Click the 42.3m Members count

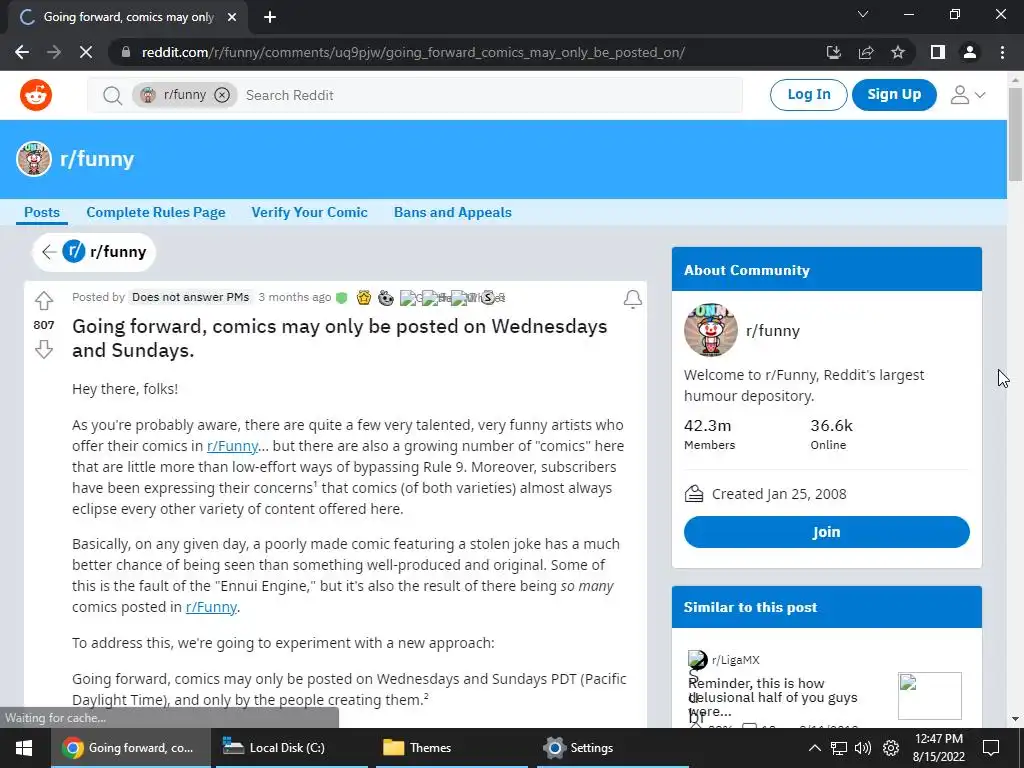(x=707, y=426)
